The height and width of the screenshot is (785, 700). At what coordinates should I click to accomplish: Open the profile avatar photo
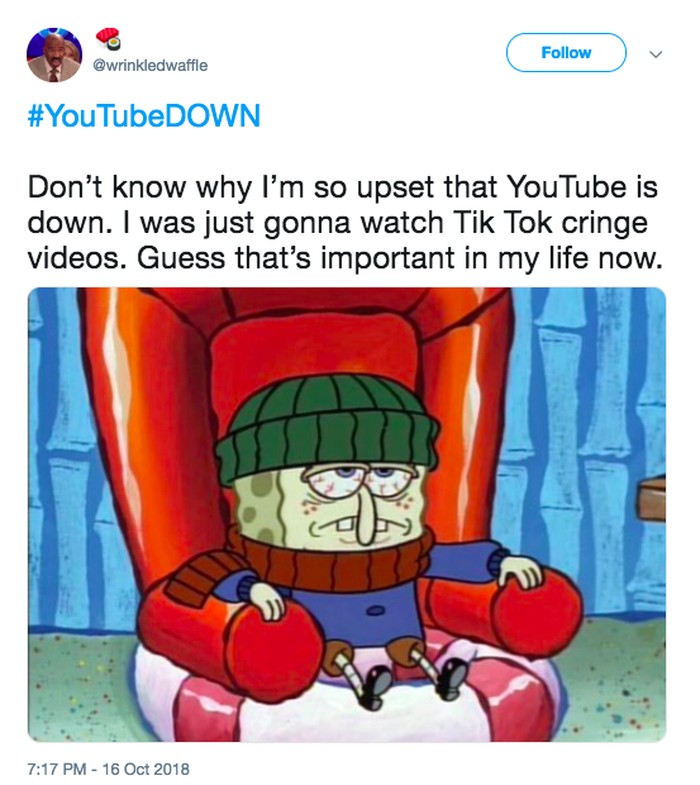54,54
